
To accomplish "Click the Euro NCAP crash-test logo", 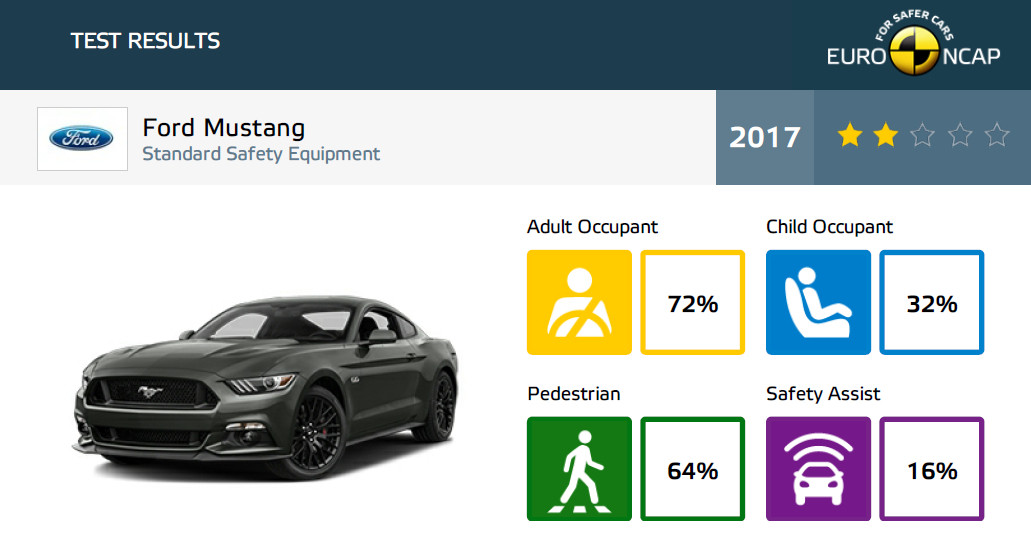I will 914,45.
